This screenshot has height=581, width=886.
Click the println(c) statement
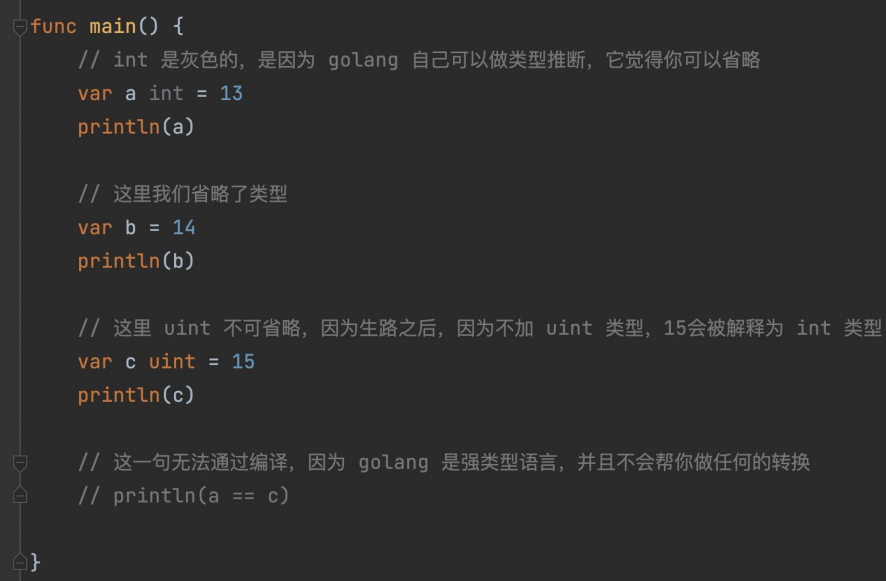click(136, 395)
